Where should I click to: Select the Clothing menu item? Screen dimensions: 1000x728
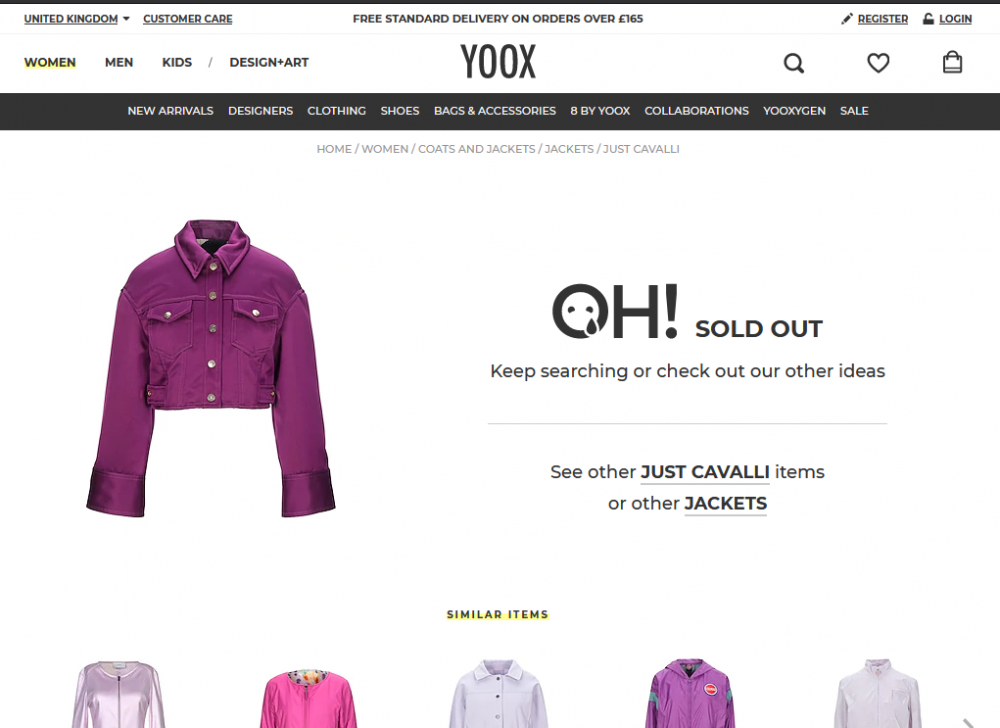(336, 111)
